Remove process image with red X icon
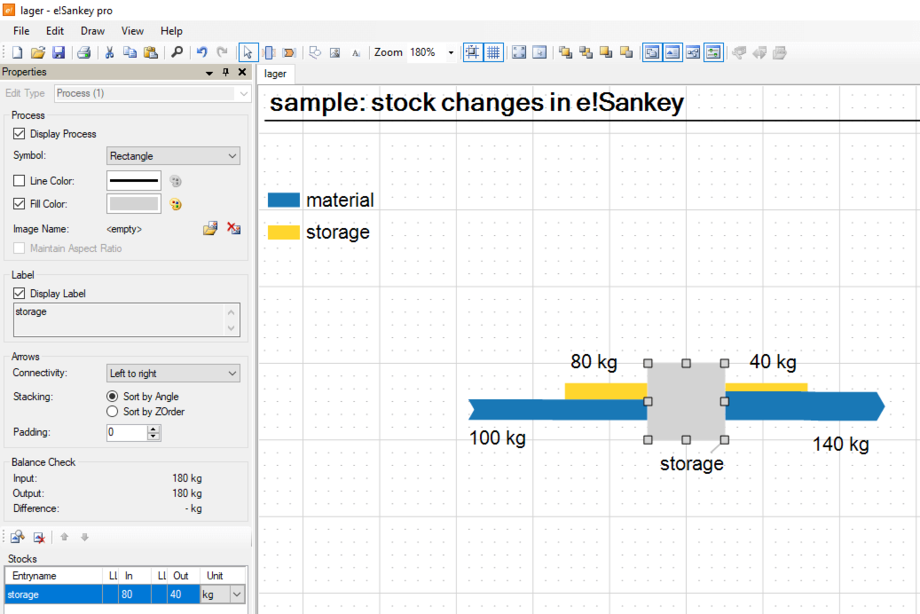 (x=234, y=228)
